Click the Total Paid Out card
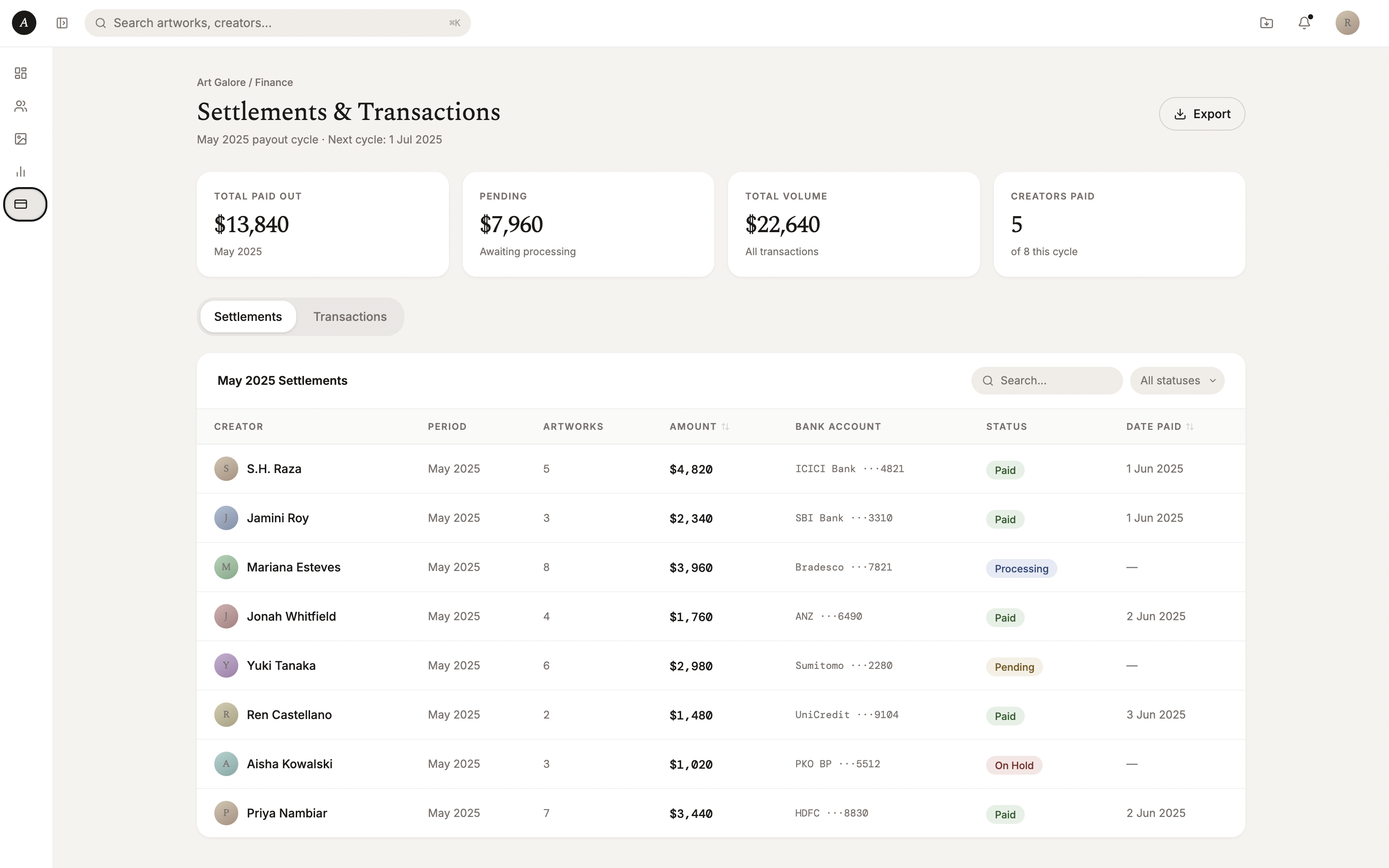Screen dimensions: 1389x868 pyautogui.click(x=323, y=224)
